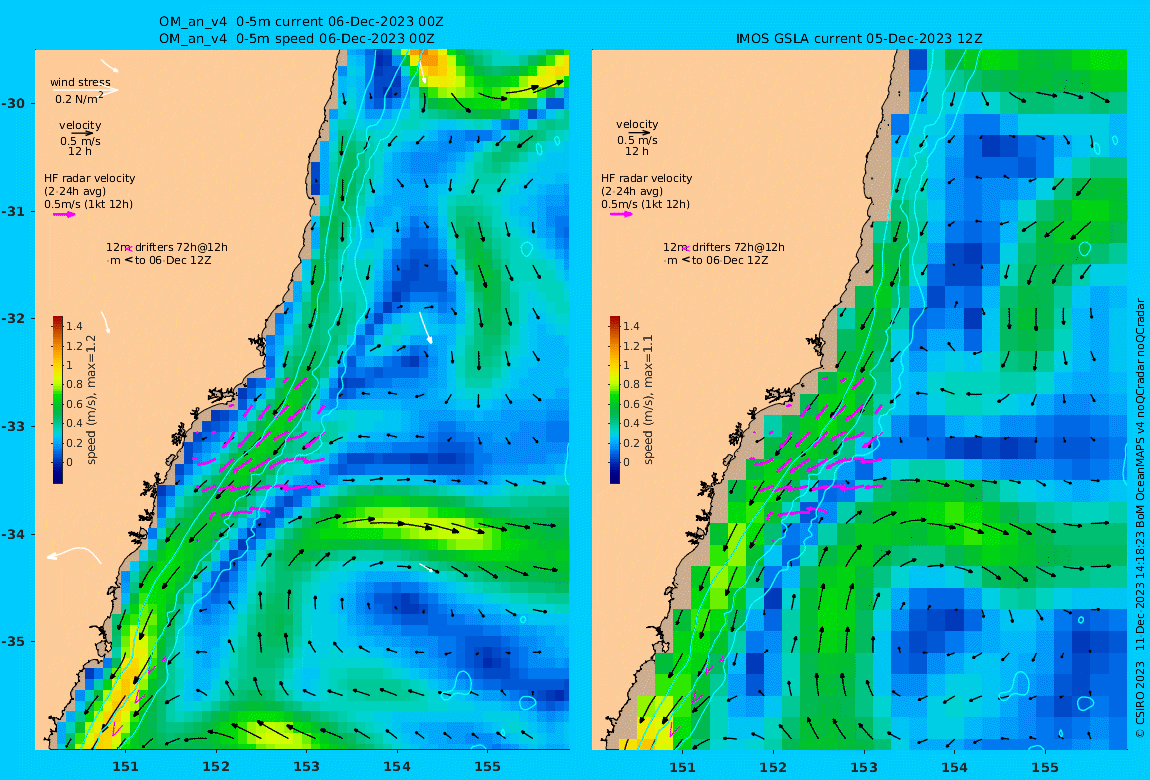Click 'speed (m/s), max=1.2' colorbar label

click(92, 400)
